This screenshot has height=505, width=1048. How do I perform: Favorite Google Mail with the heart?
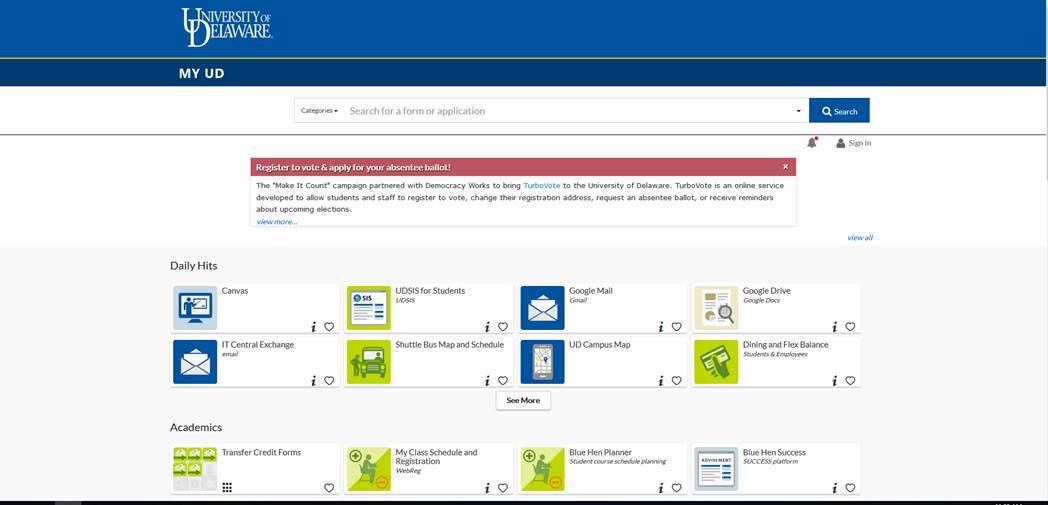676,327
